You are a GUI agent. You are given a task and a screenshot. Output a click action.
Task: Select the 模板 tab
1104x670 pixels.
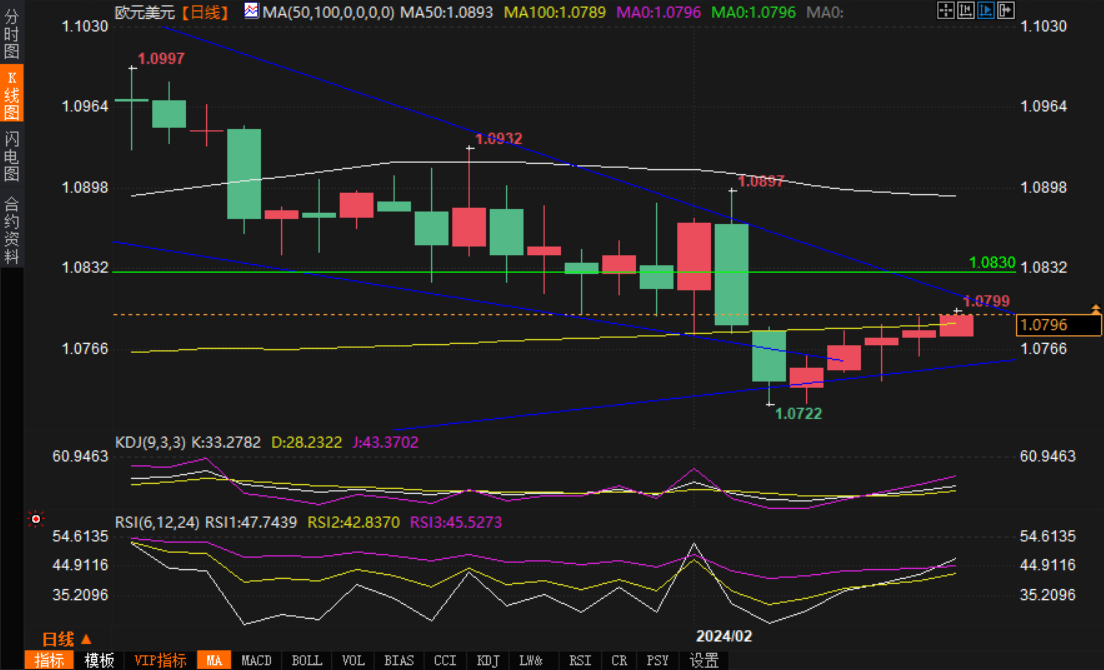click(x=99, y=660)
